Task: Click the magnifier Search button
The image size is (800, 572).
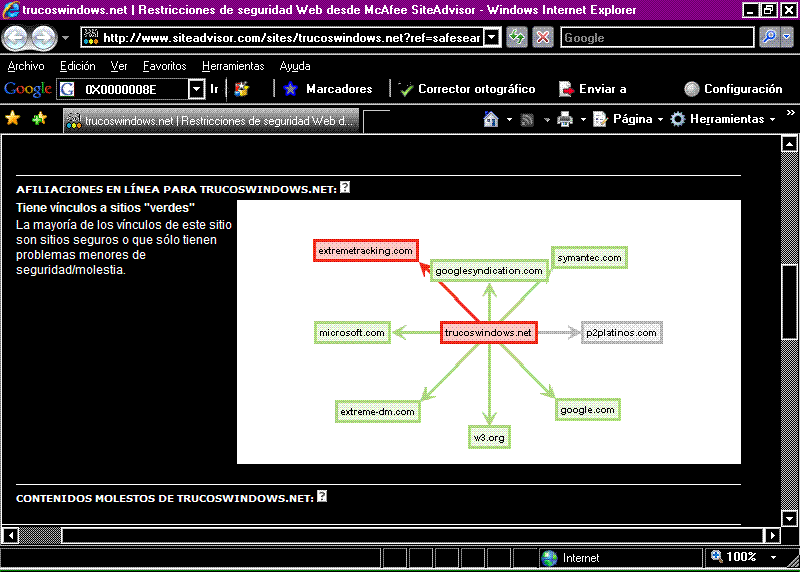Action: tap(769, 37)
